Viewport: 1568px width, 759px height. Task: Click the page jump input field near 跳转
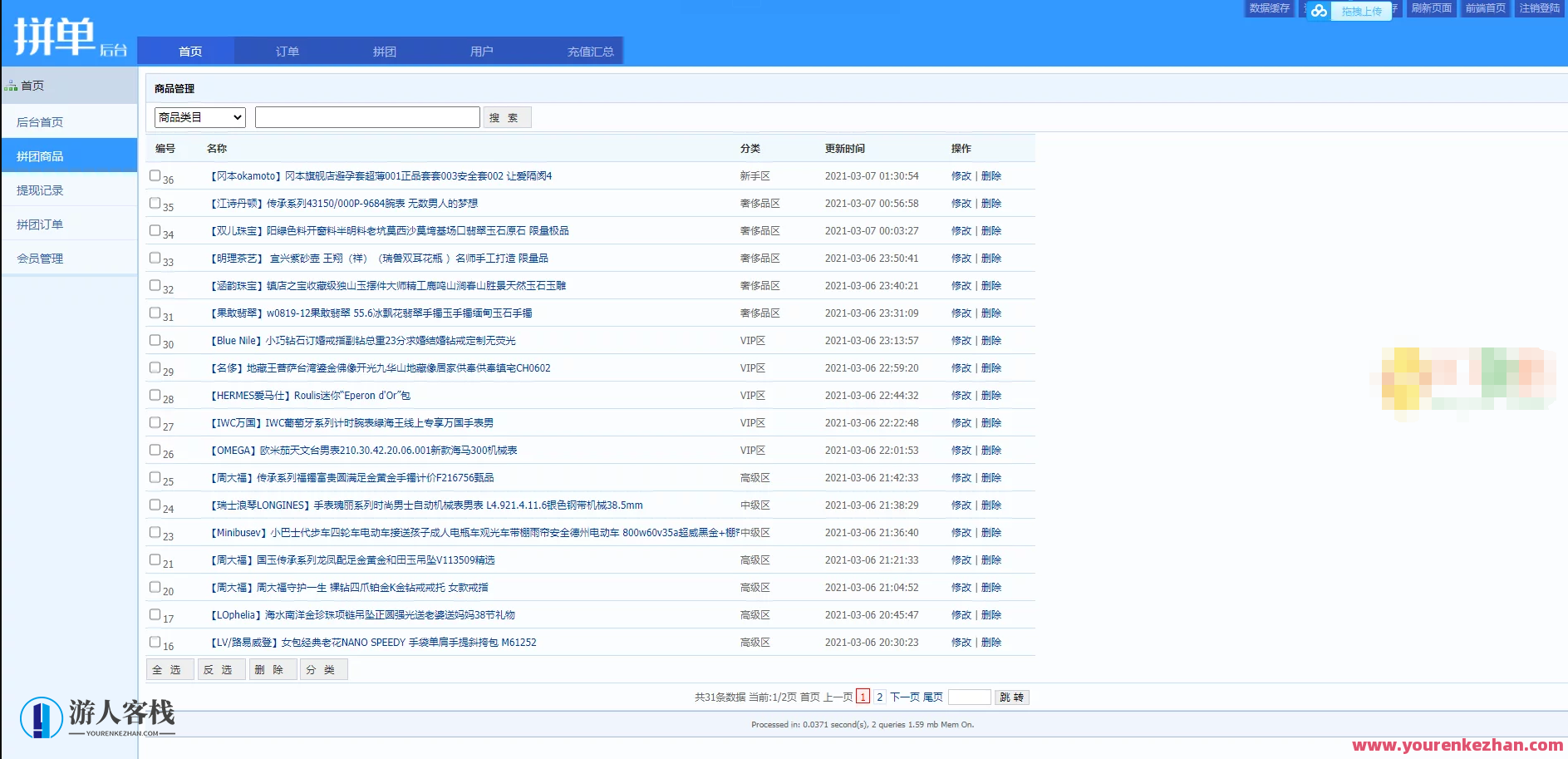pyautogui.click(x=969, y=697)
